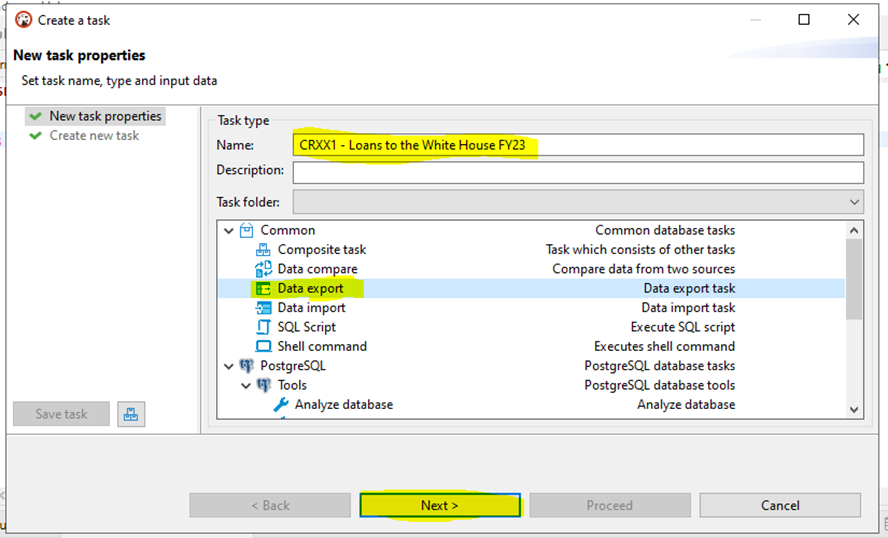
Task: Click 'PostgreSQL database tools' description text
Action: coord(660,385)
